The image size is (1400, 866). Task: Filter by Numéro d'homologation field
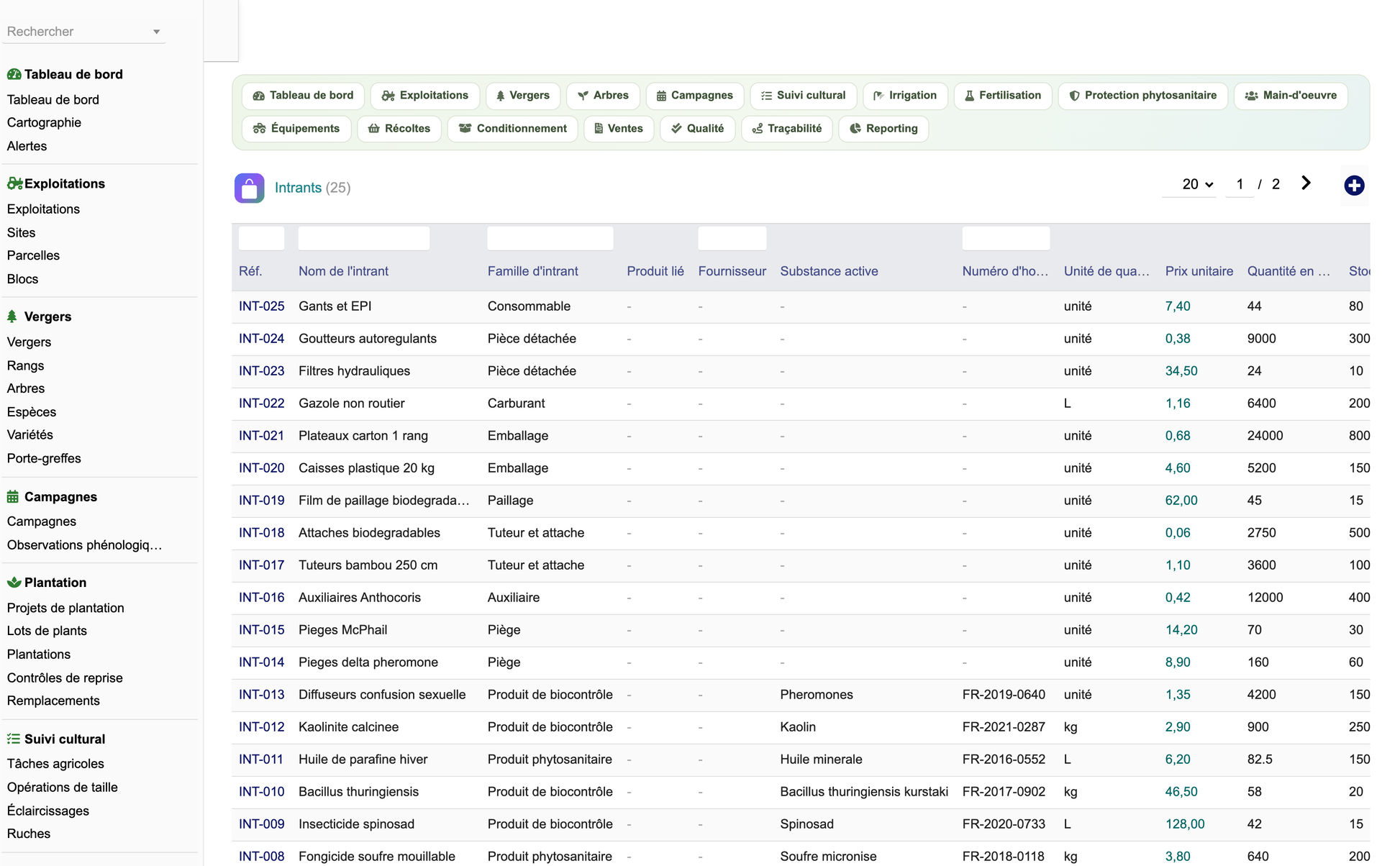1006,238
